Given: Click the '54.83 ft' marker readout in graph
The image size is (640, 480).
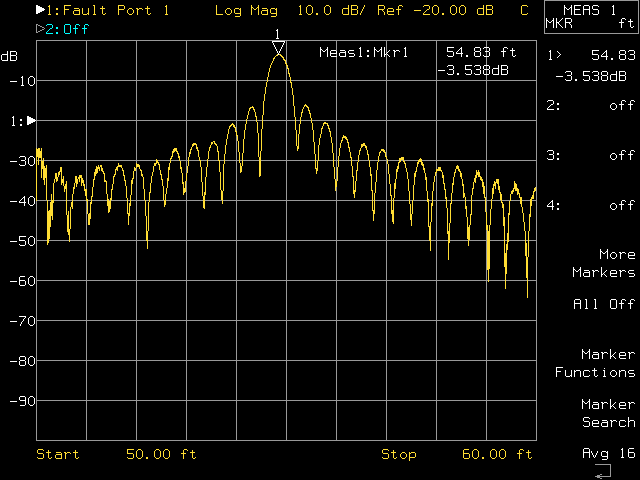Looking at the screenshot, I should (x=481, y=52).
